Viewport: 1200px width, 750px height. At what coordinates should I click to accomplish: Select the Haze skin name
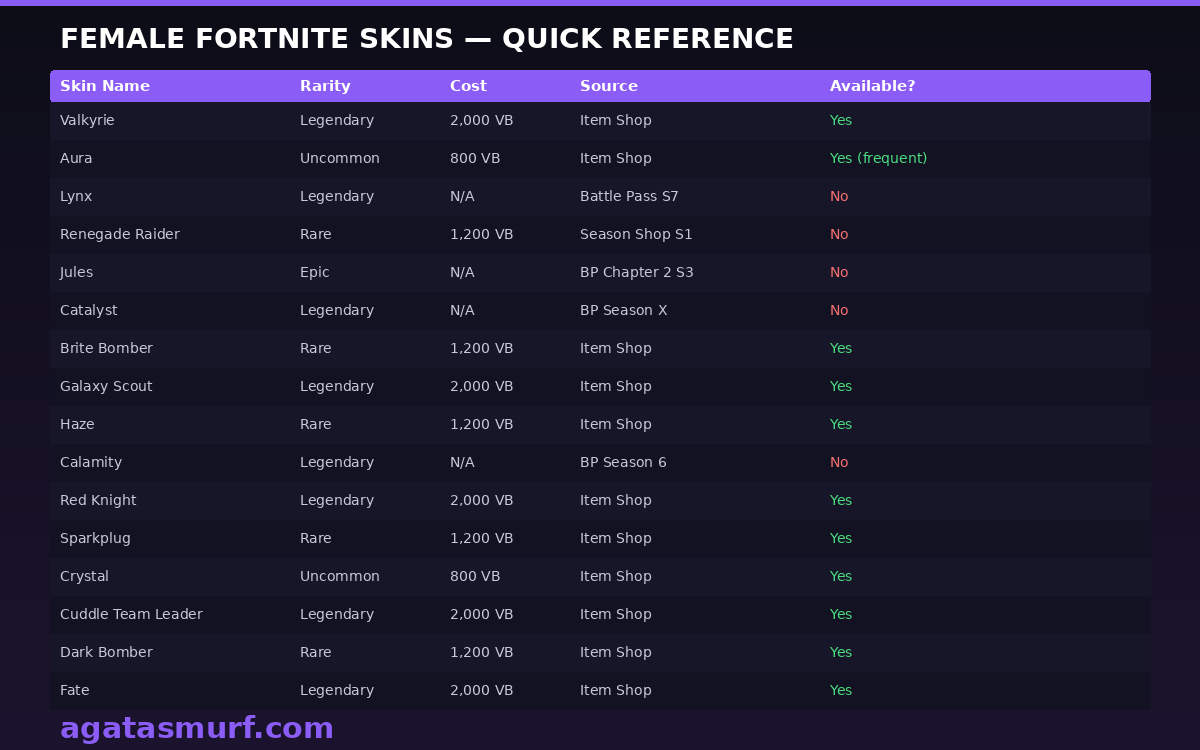(x=77, y=424)
